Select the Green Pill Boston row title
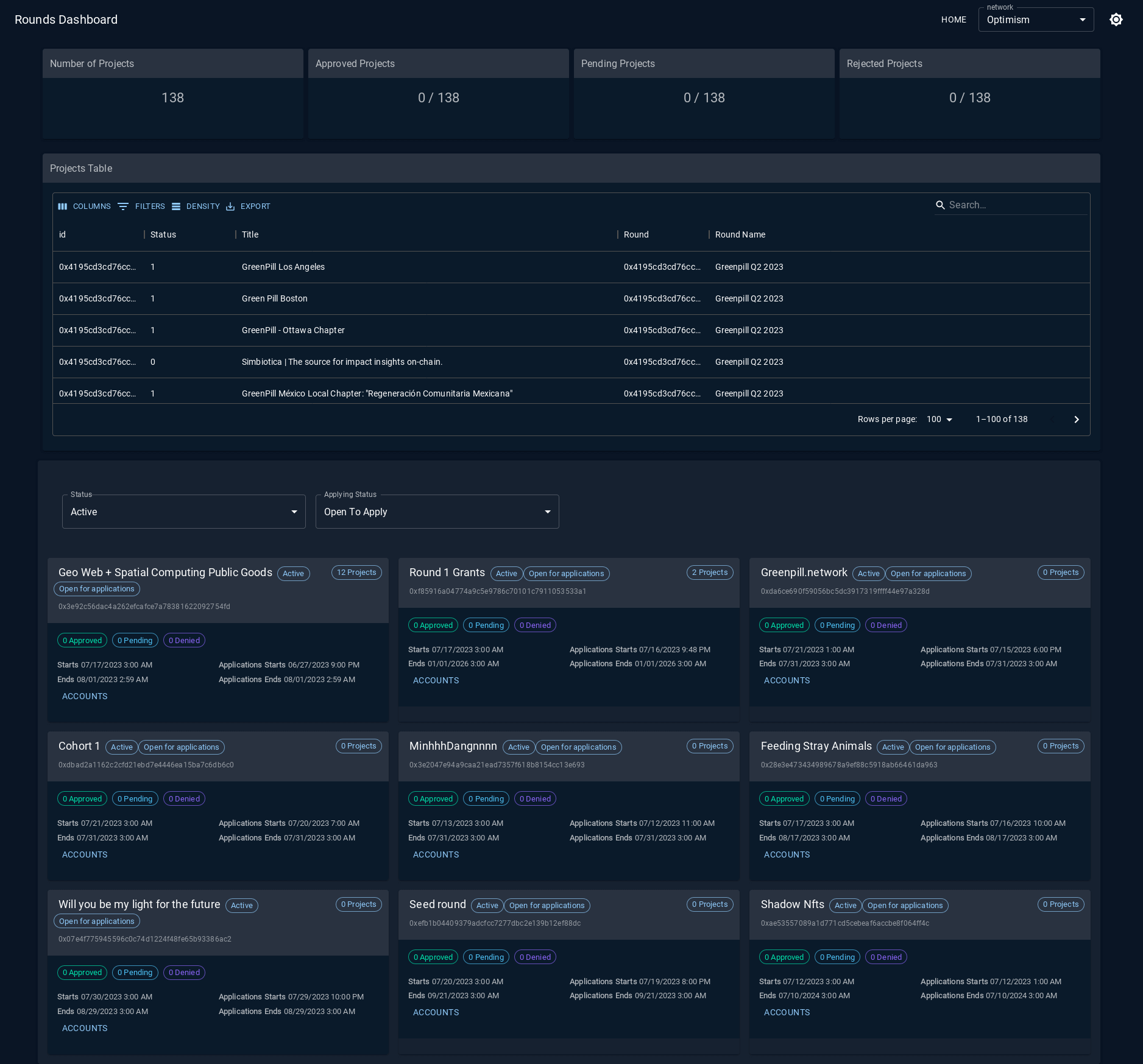The width and height of the screenshot is (1143, 1064). (275, 298)
